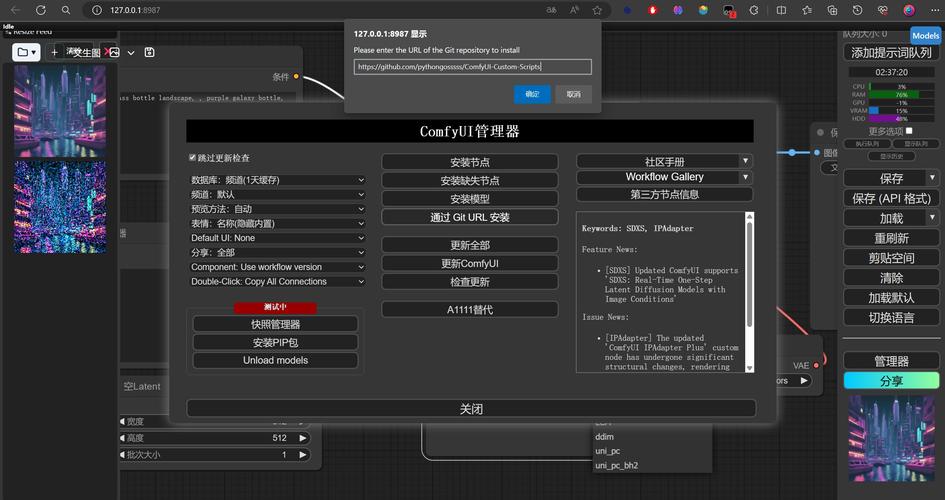Click the news panel scrollbar down arrow
Screen dimensions: 945x500
[x=749, y=367]
